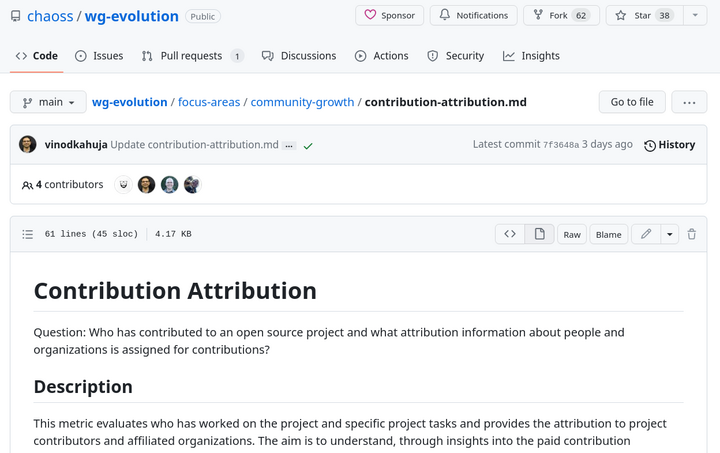Open the Raw file view
This screenshot has height=453, width=720.
[x=572, y=234]
